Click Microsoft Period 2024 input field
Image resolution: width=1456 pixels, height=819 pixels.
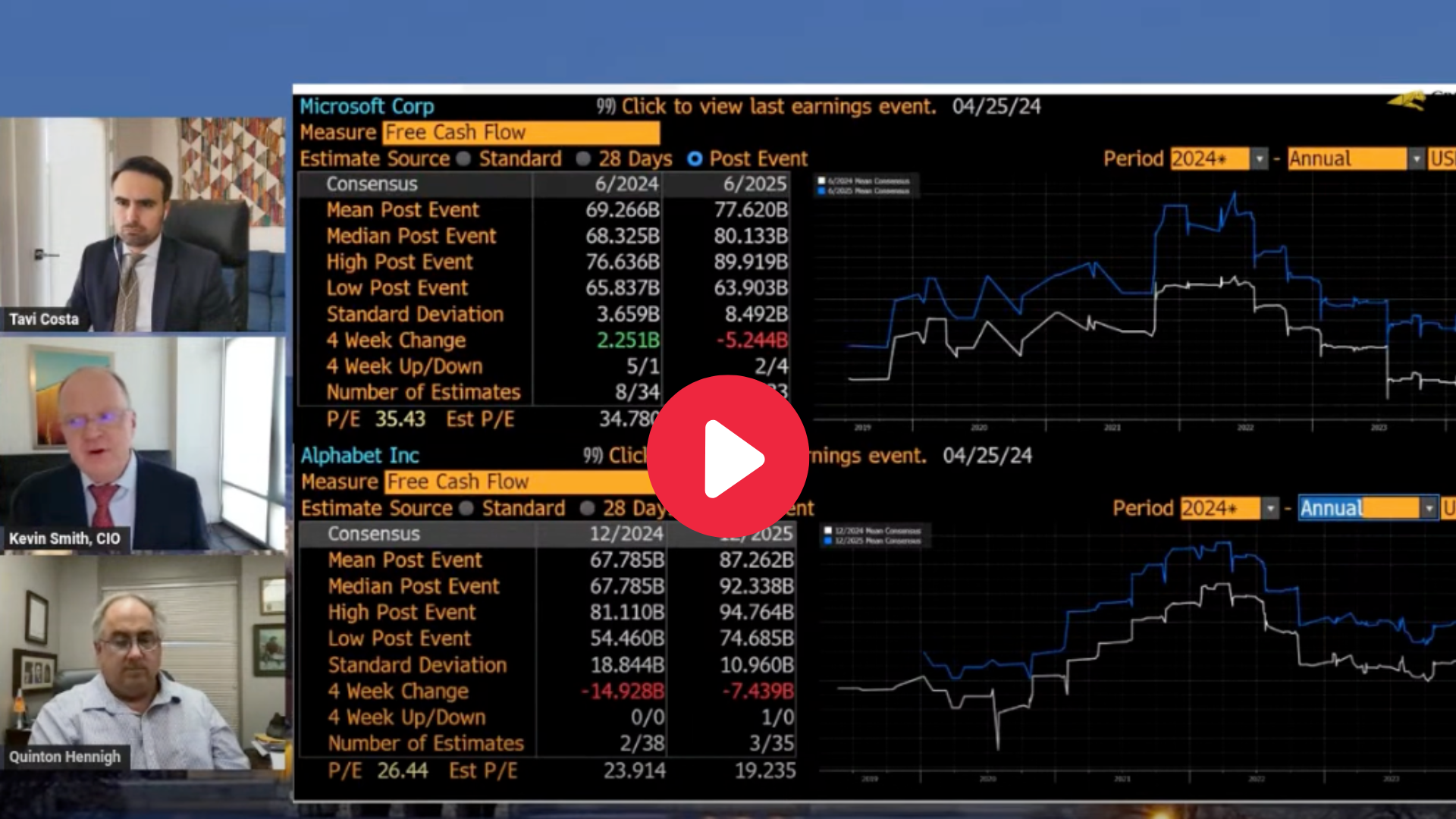(1210, 159)
